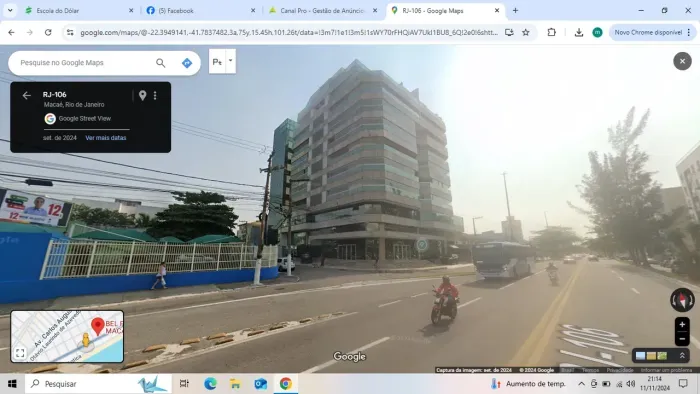Open the tab search dropdown arrow
Screen dimensions: 700x394
click(x=10, y=10)
